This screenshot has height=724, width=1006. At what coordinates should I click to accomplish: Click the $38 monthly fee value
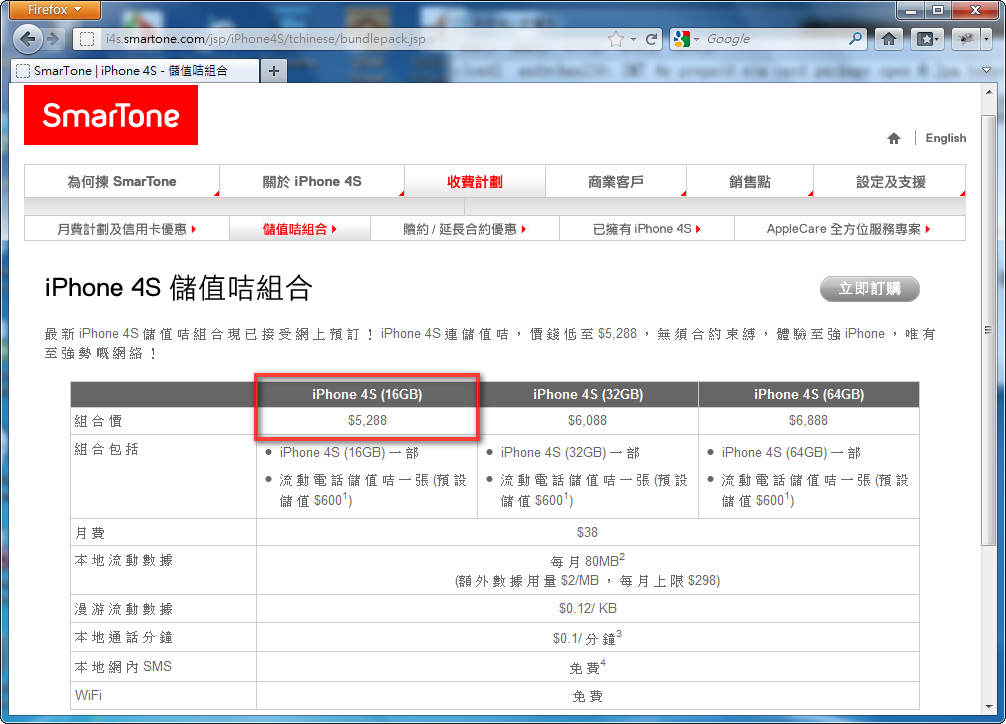[x=587, y=532]
